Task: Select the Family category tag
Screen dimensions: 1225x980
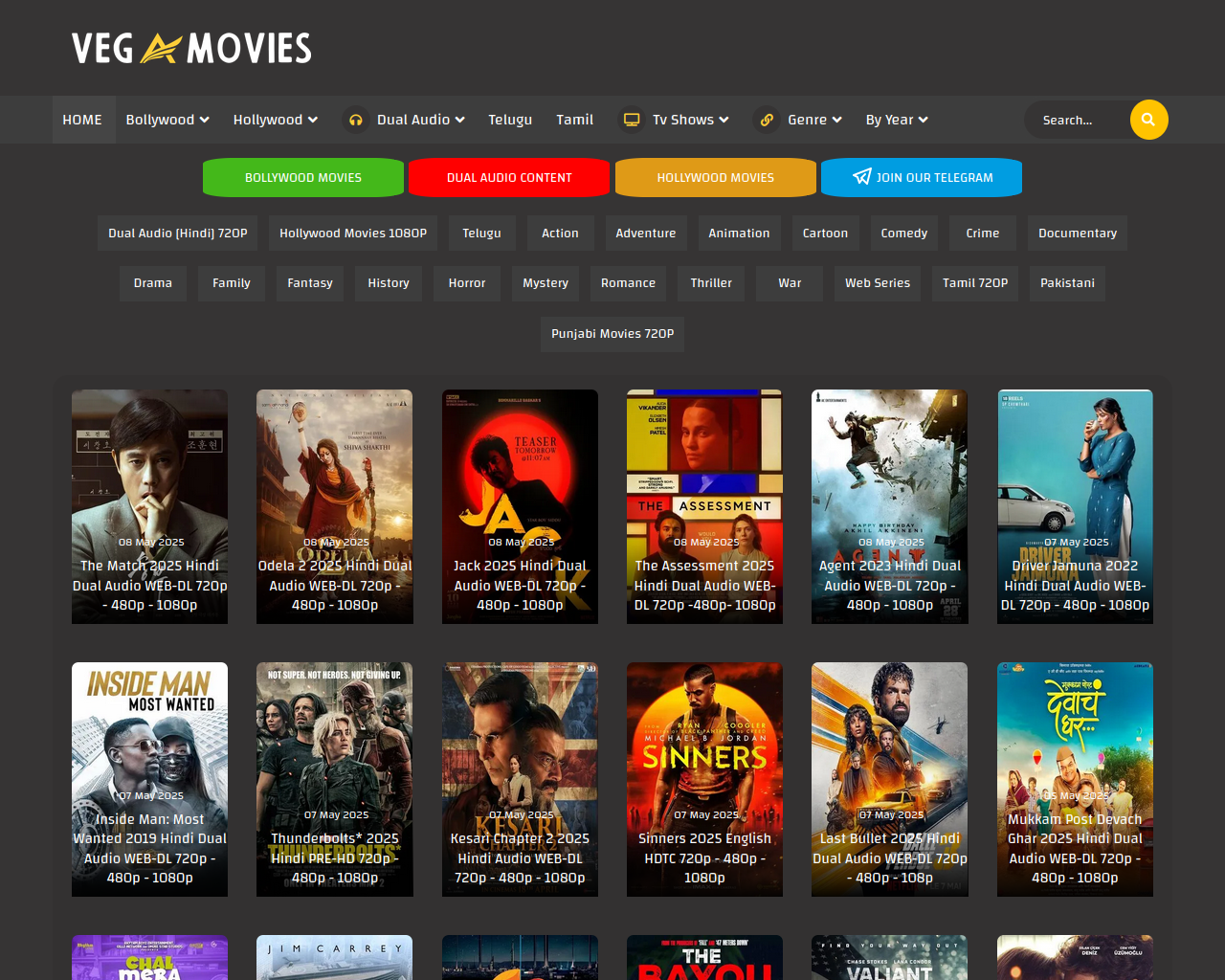Action: pyautogui.click(x=232, y=282)
